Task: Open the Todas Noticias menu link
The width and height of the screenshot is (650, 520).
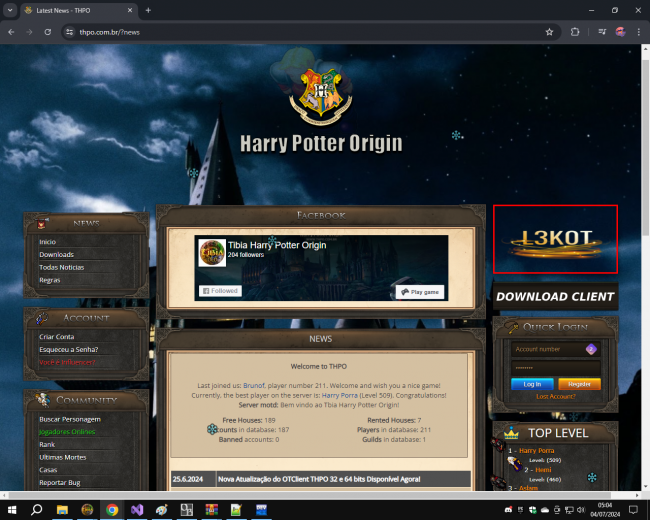Action: (61, 267)
